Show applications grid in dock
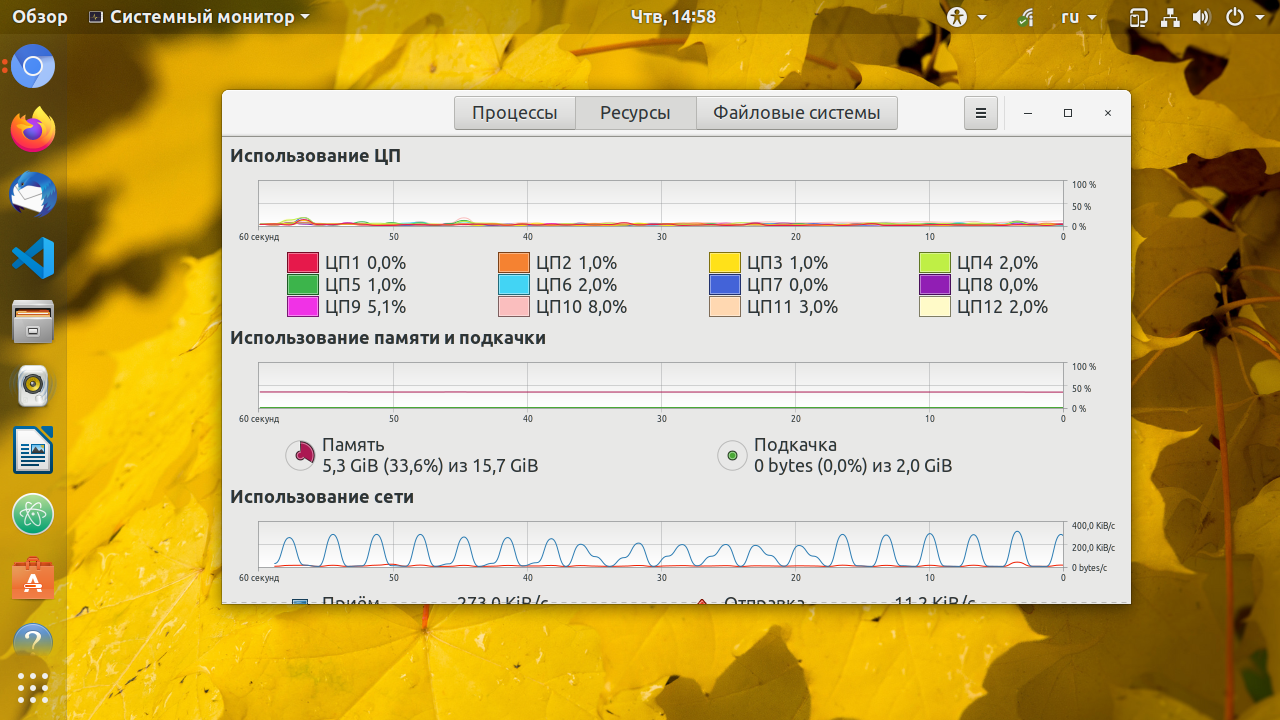The image size is (1280, 720). coord(33,688)
